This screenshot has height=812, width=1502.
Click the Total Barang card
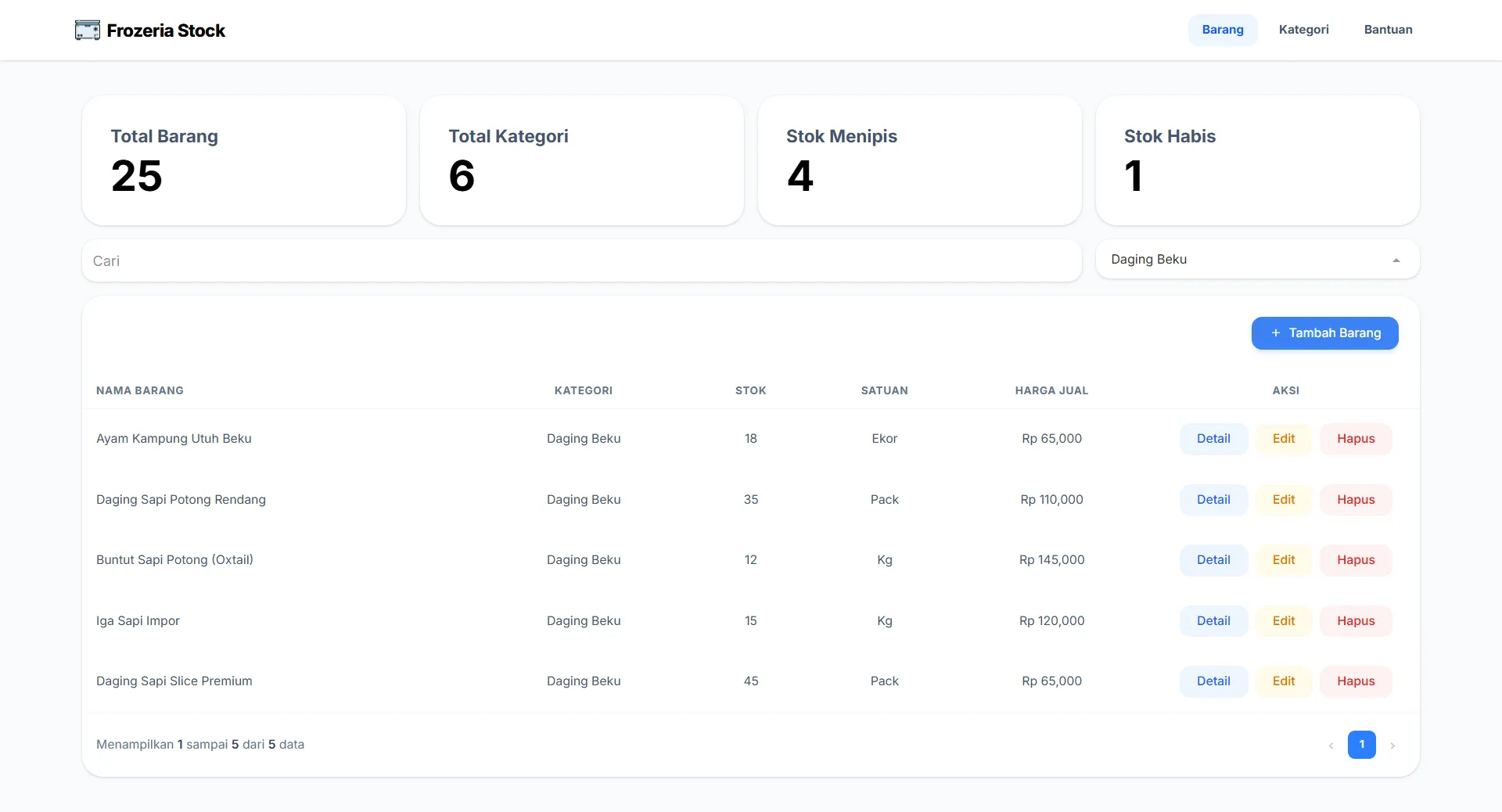coord(244,161)
